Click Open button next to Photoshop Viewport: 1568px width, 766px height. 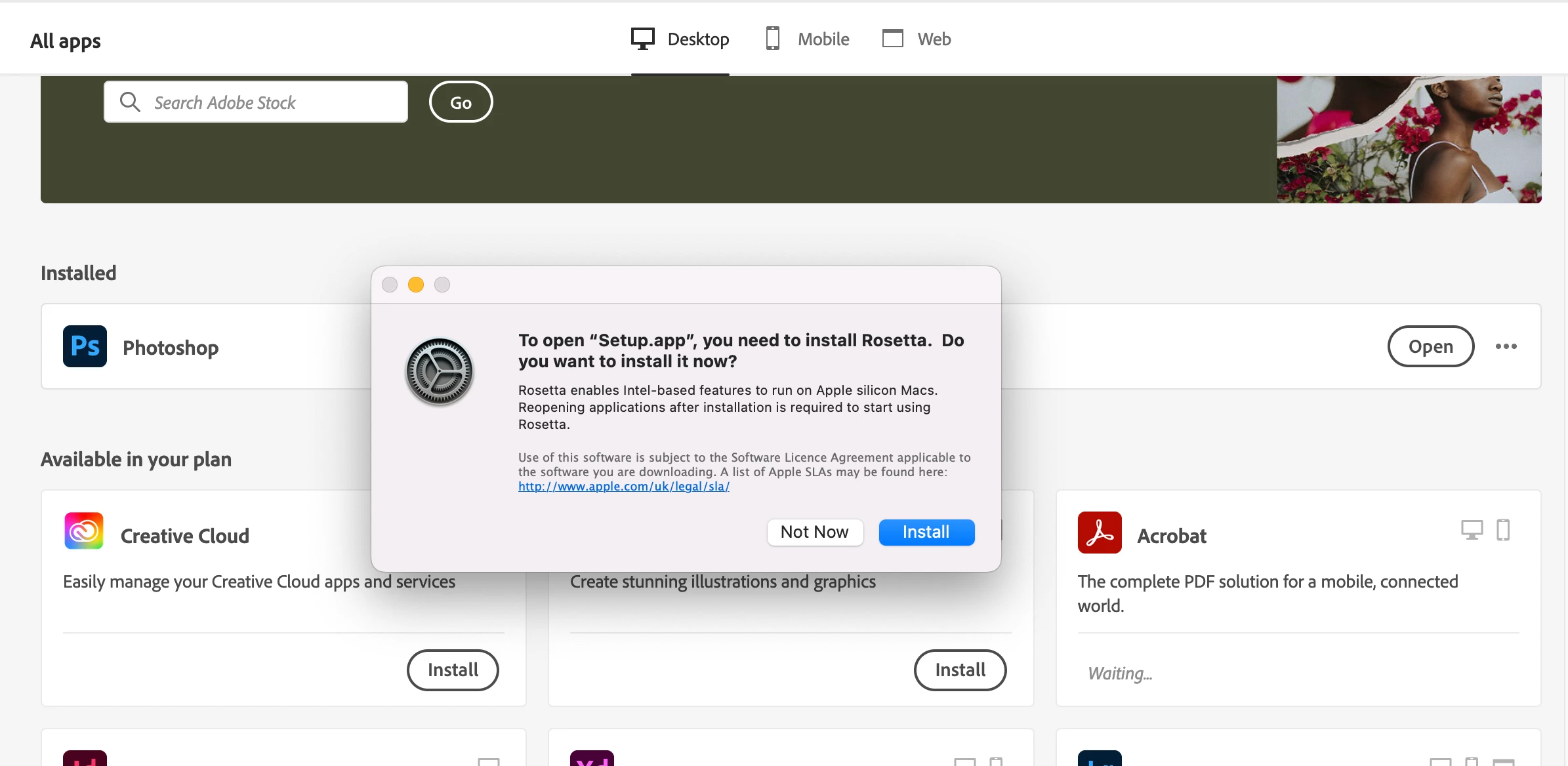[1430, 346]
